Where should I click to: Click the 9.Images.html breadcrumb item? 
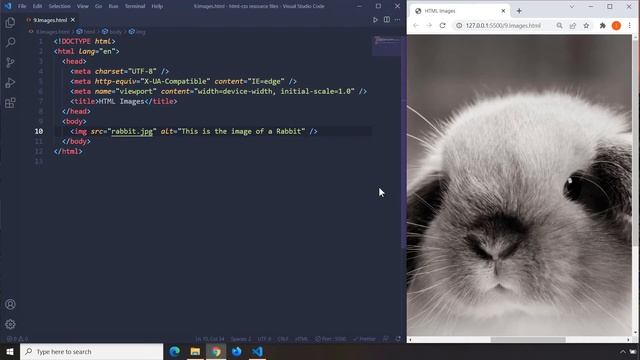[49, 31]
